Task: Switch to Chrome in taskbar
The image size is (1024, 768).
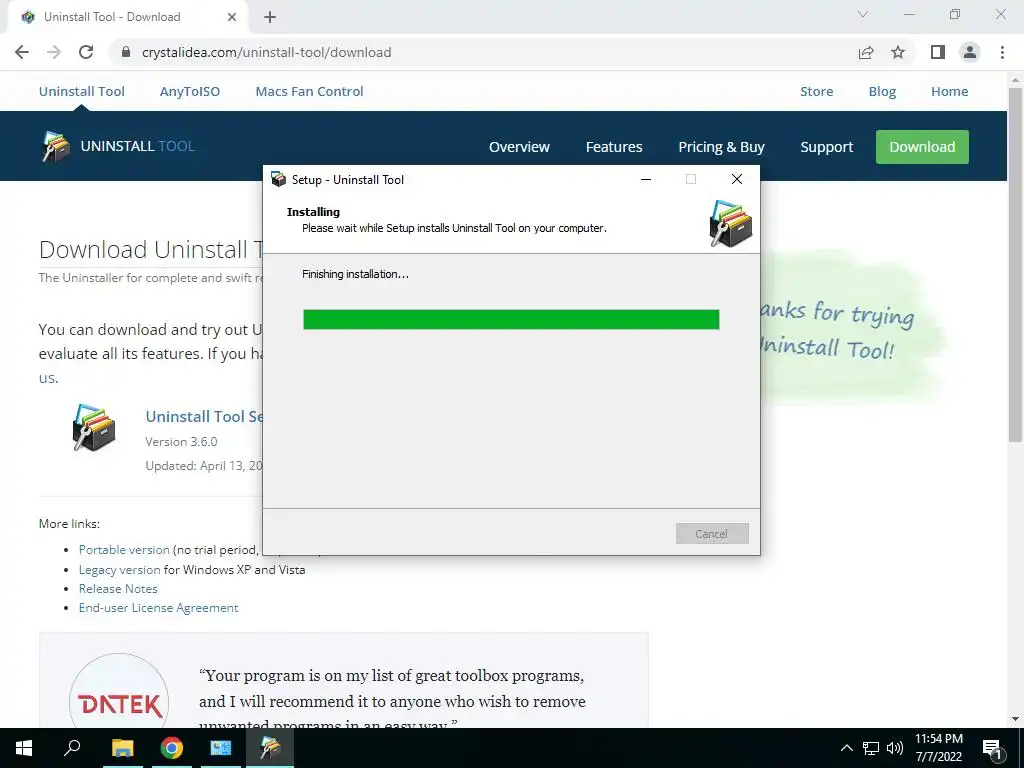Action: (172, 748)
